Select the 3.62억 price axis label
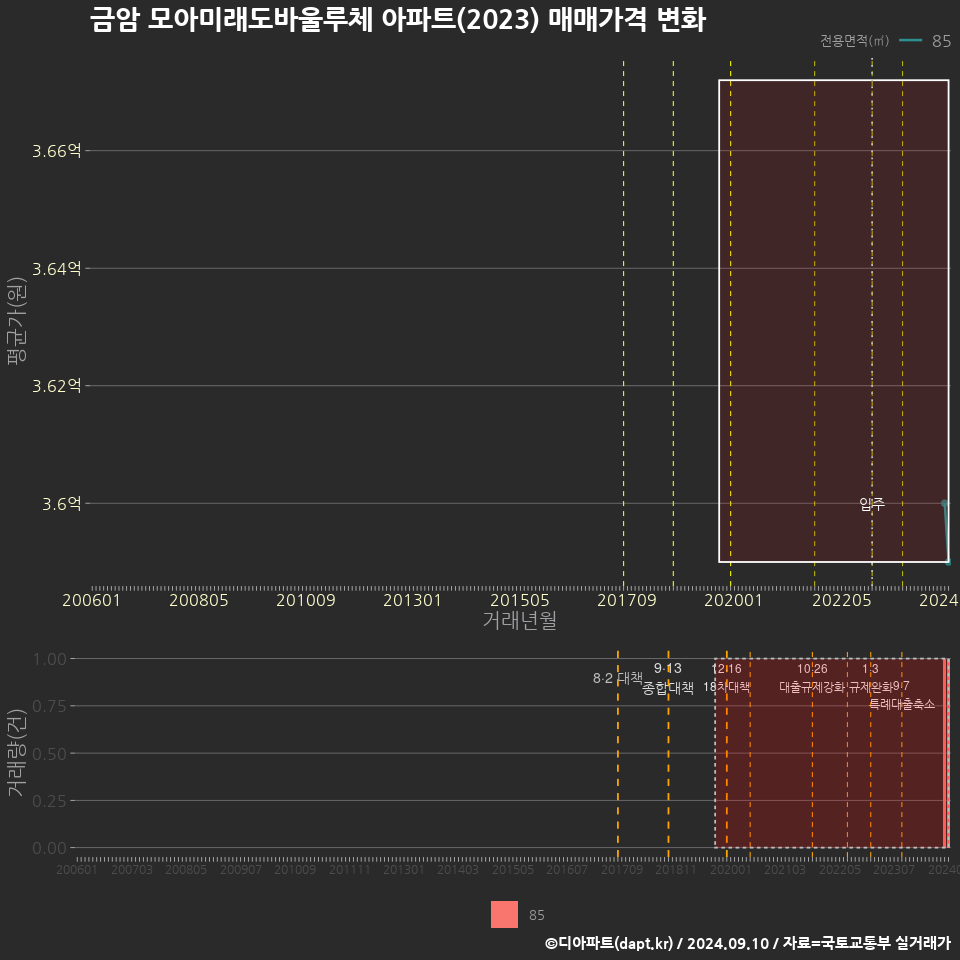The height and width of the screenshot is (960, 960). pos(56,386)
